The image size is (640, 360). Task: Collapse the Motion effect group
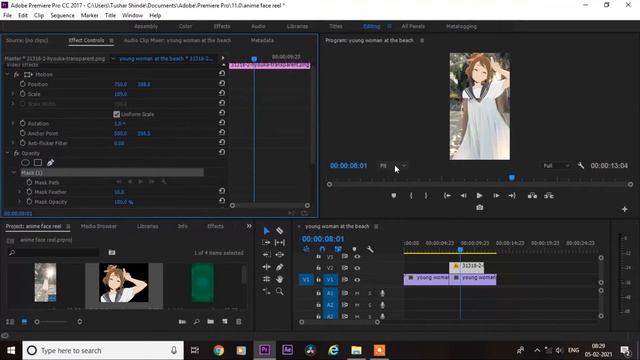tap(7, 74)
